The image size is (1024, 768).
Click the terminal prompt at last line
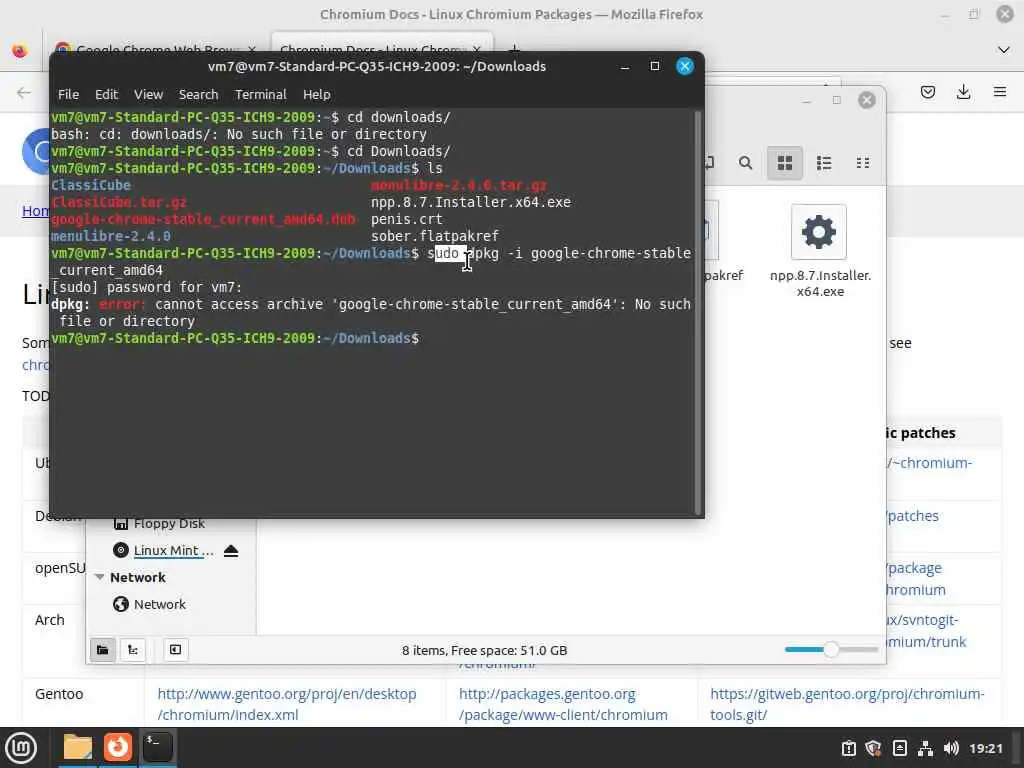pyautogui.click(x=235, y=338)
